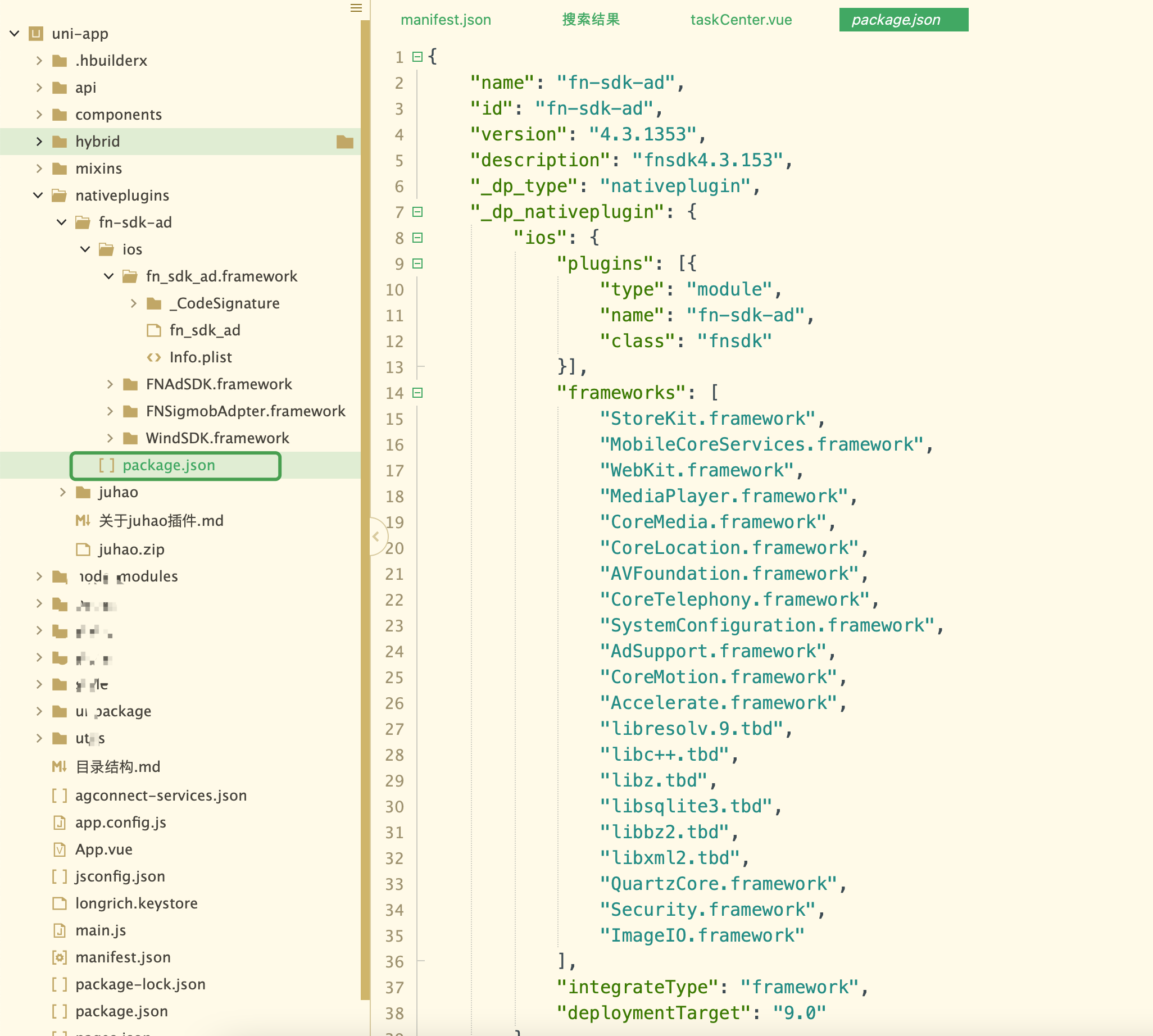Click the "class" value "fnsdk" on line 12
1153x1036 pixels.
point(734,342)
